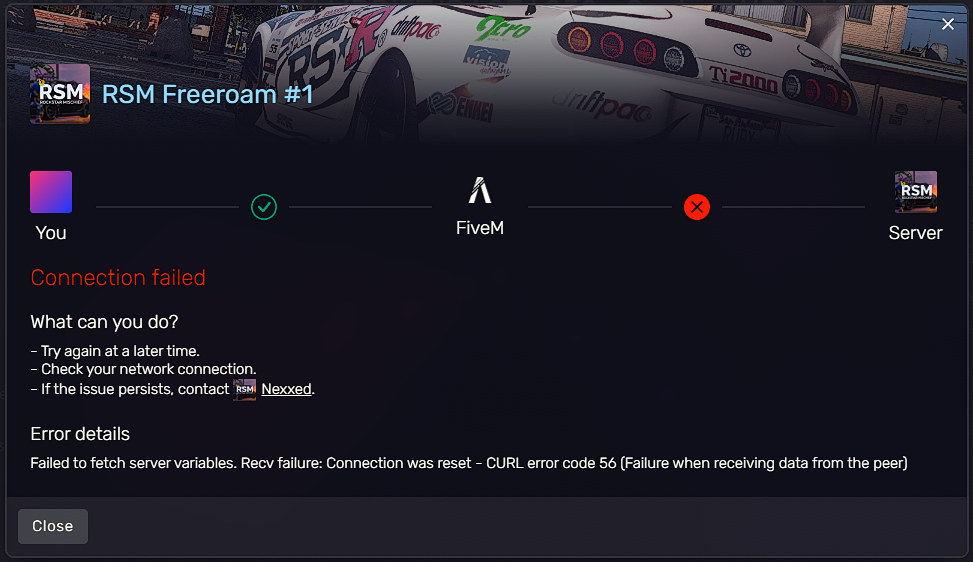The image size is (973, 562).
Task: Click the small RSM icon beside Nexxed
Action: coord(244,390)
